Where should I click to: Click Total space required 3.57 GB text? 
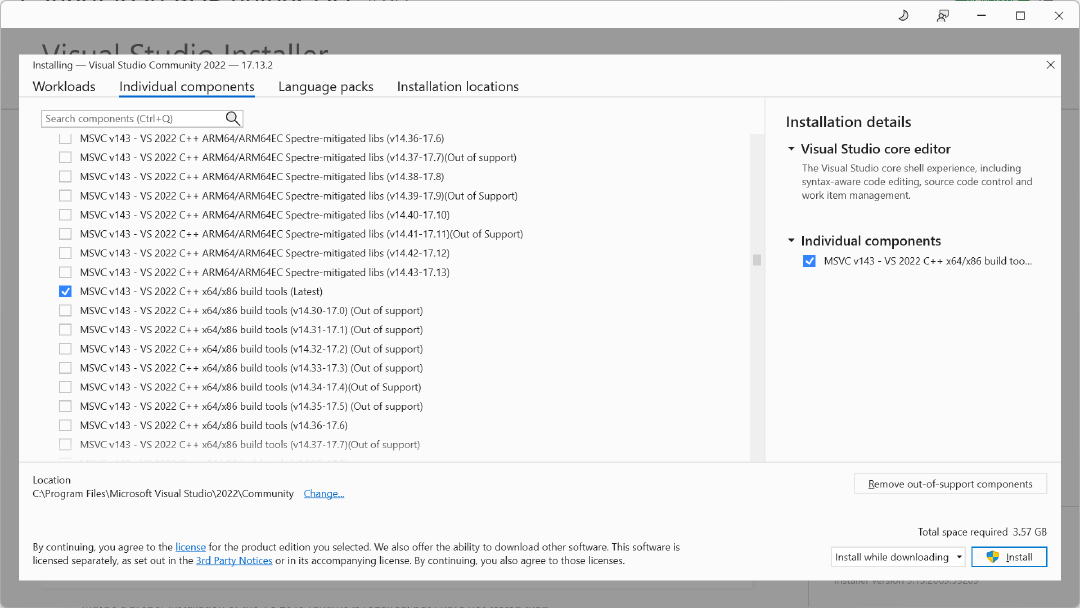point(982,532)
